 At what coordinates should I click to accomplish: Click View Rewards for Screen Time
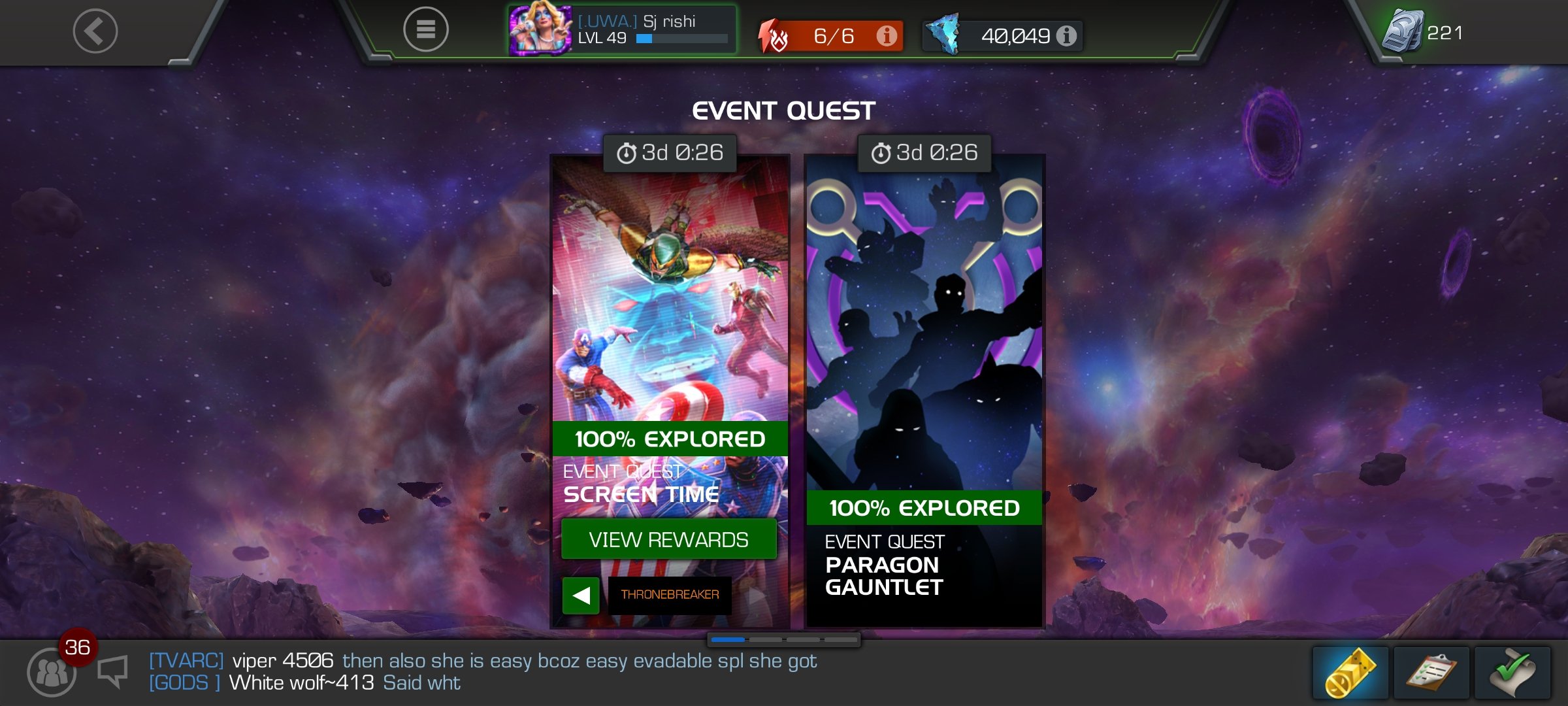tap(669, 539)
